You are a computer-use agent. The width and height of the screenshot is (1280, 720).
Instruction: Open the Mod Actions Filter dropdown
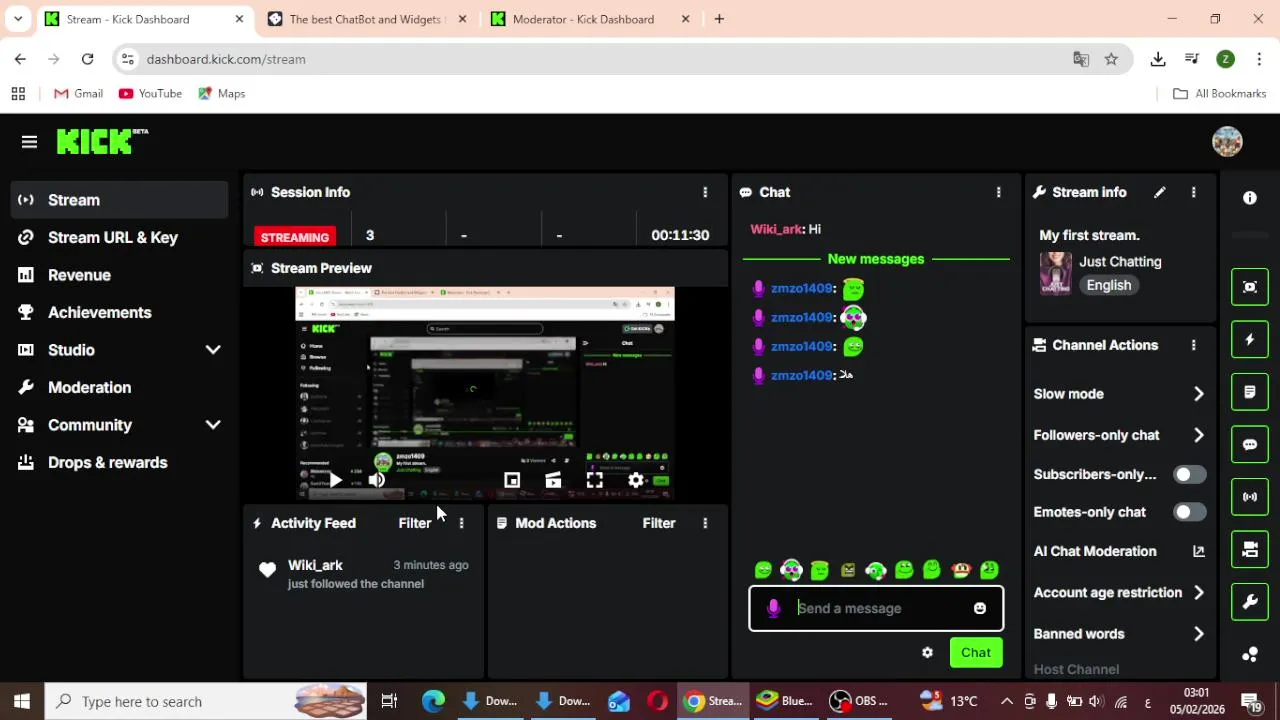(659, 523)
